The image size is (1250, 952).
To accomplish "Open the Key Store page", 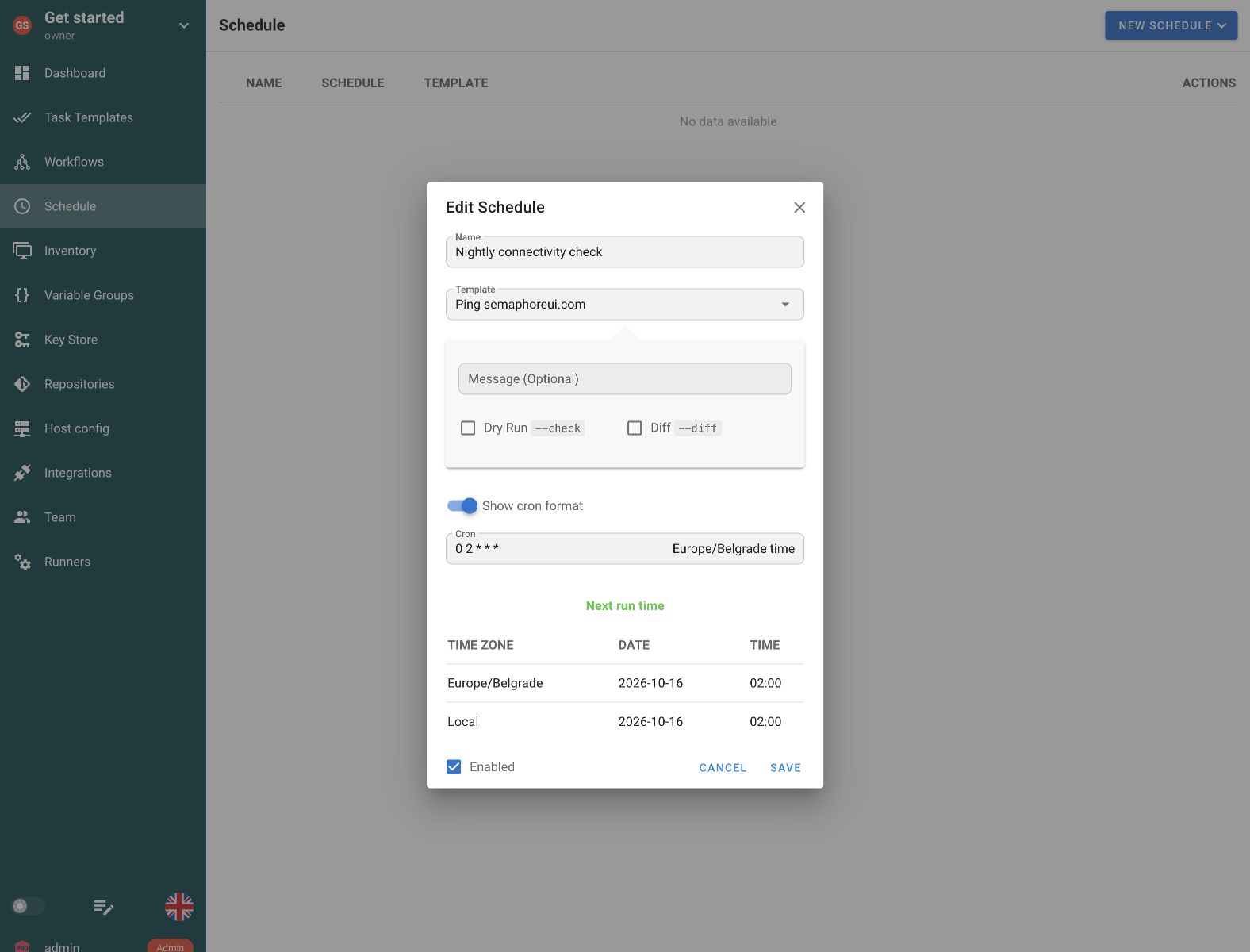I will click(103, 340).
